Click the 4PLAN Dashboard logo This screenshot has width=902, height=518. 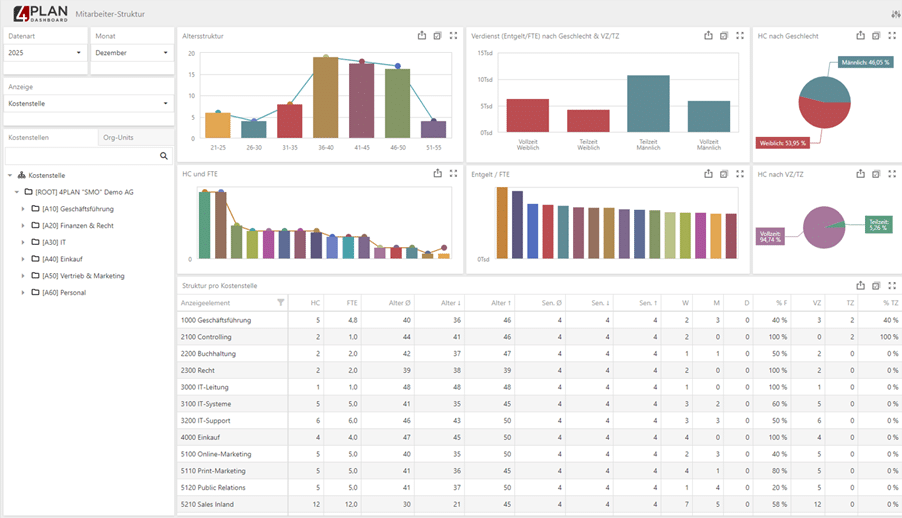click(40, 13)
